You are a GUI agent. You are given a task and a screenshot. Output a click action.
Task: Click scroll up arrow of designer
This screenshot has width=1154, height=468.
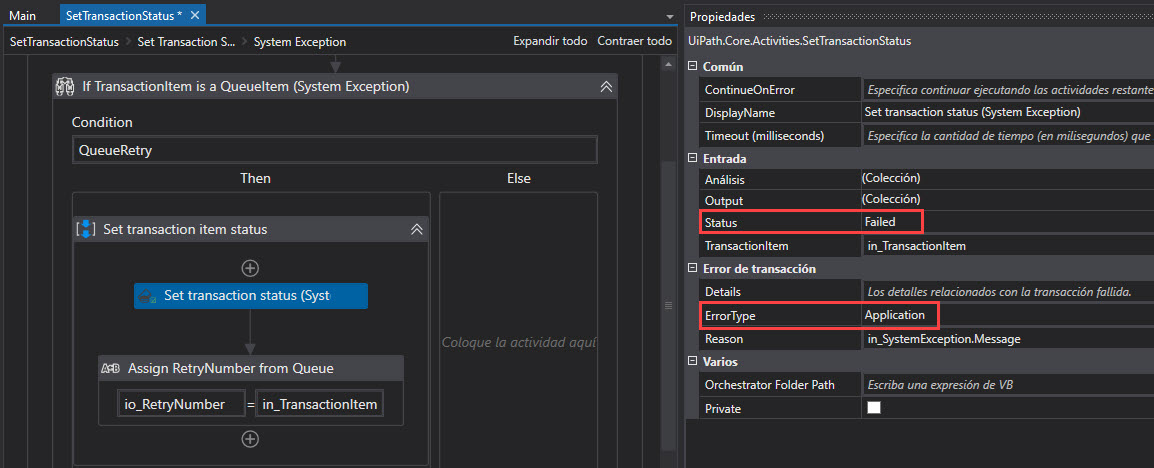(x=668, y=65)
